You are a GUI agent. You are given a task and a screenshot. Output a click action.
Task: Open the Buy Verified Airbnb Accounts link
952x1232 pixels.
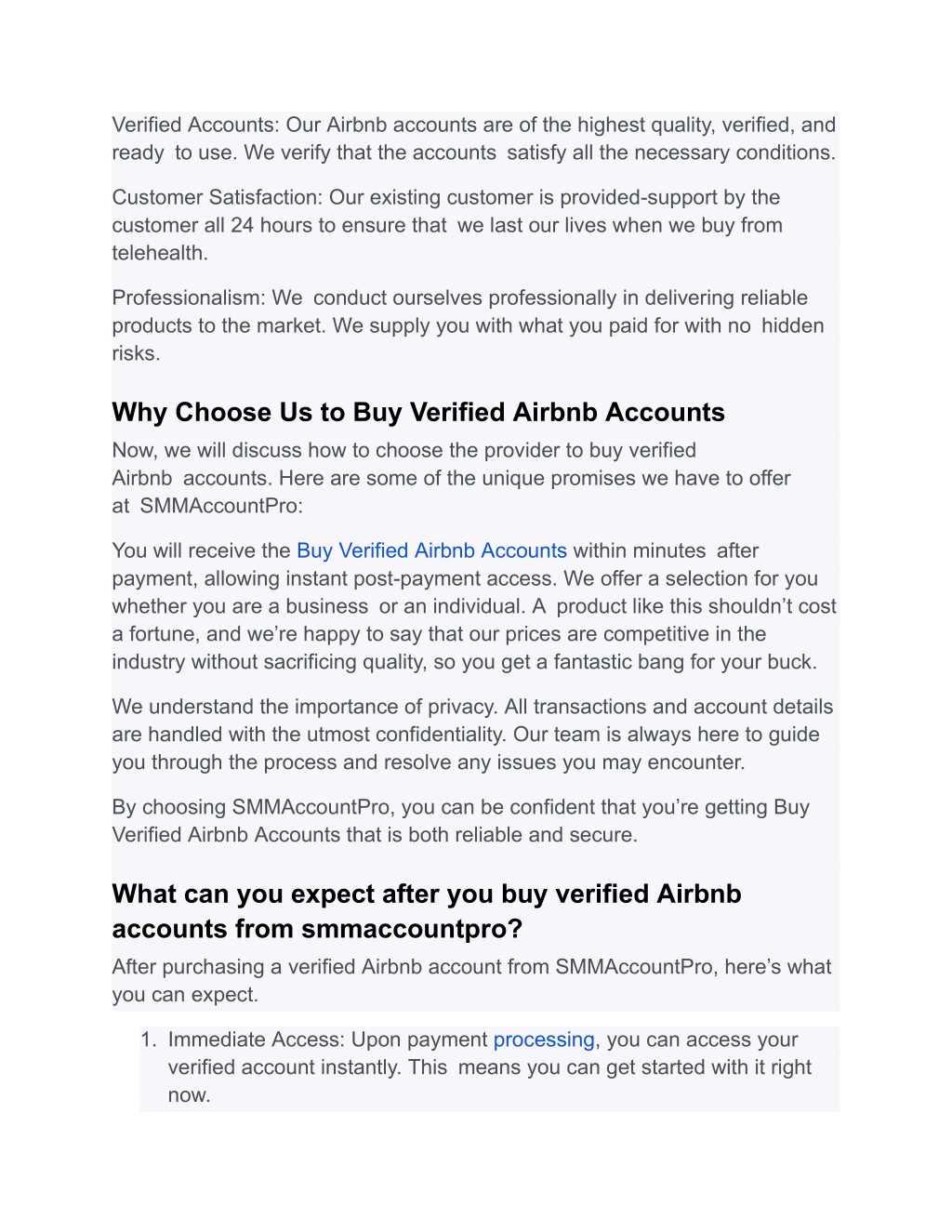click(x=431, y=550)
